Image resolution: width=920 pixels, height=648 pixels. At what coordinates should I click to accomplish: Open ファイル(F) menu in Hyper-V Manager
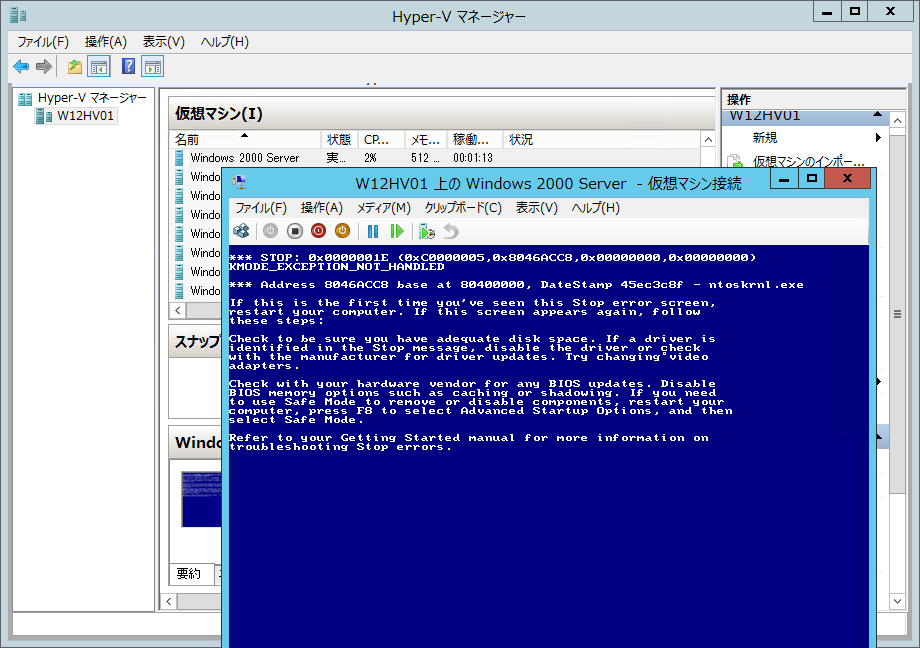[x=43, y=42]
